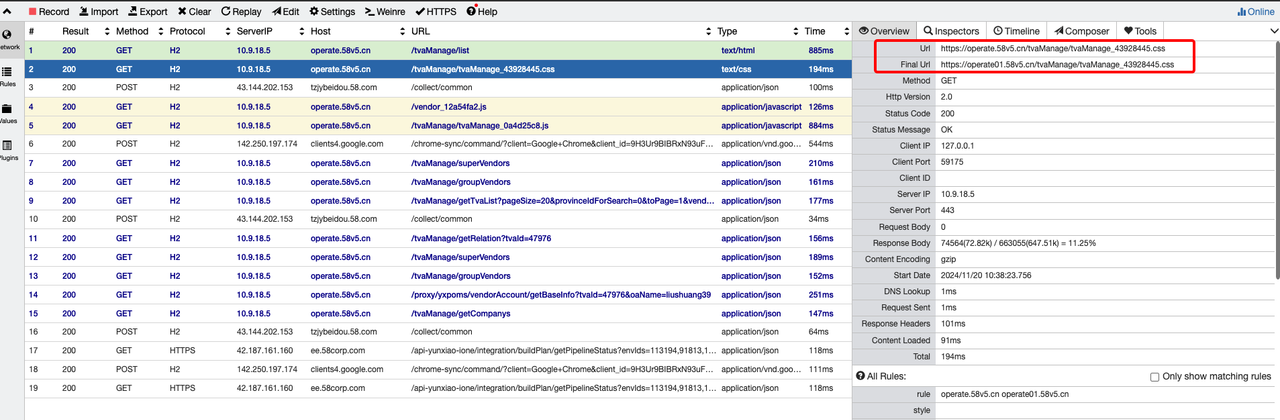Clear the captured sessions list

click(194, 12)
